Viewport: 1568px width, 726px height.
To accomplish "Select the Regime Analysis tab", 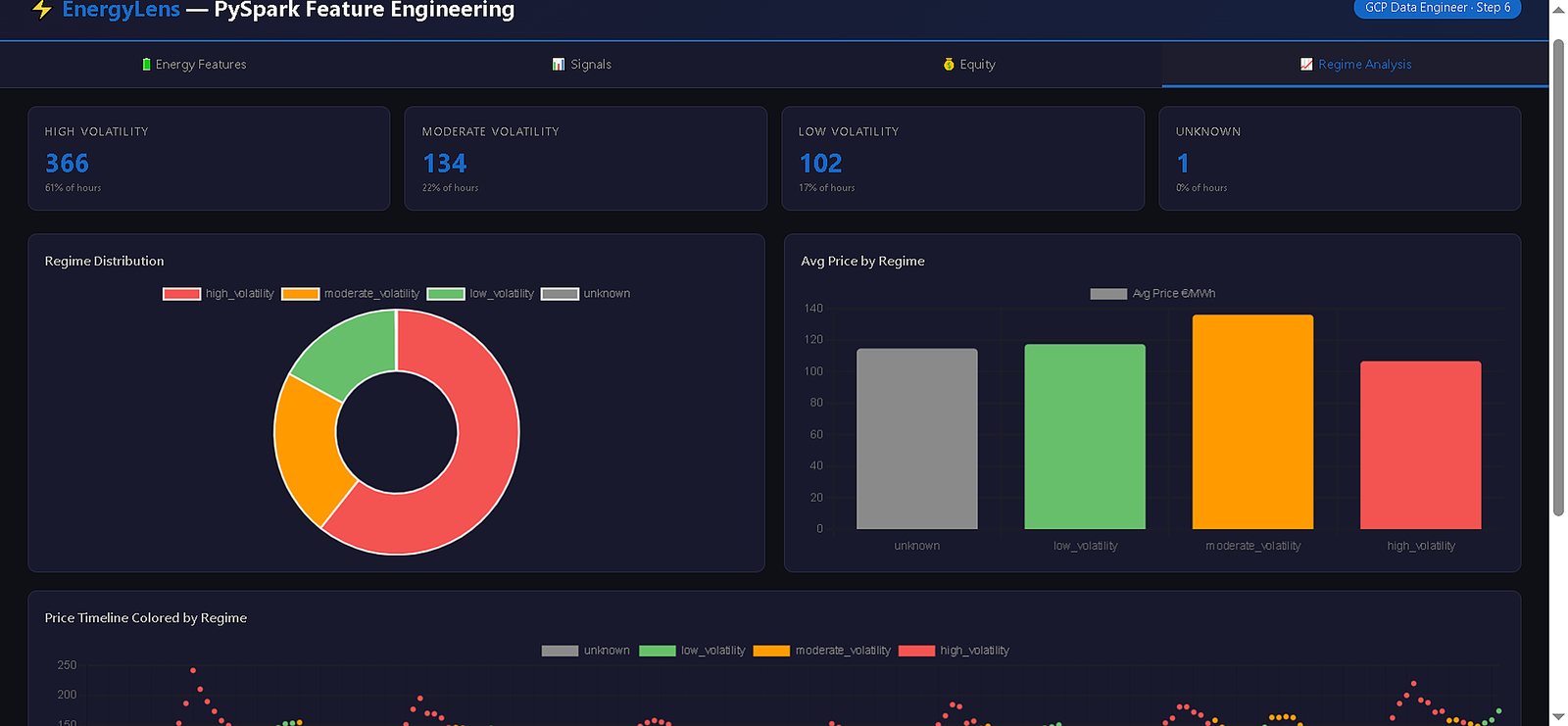I will (x=1355, y=65).
